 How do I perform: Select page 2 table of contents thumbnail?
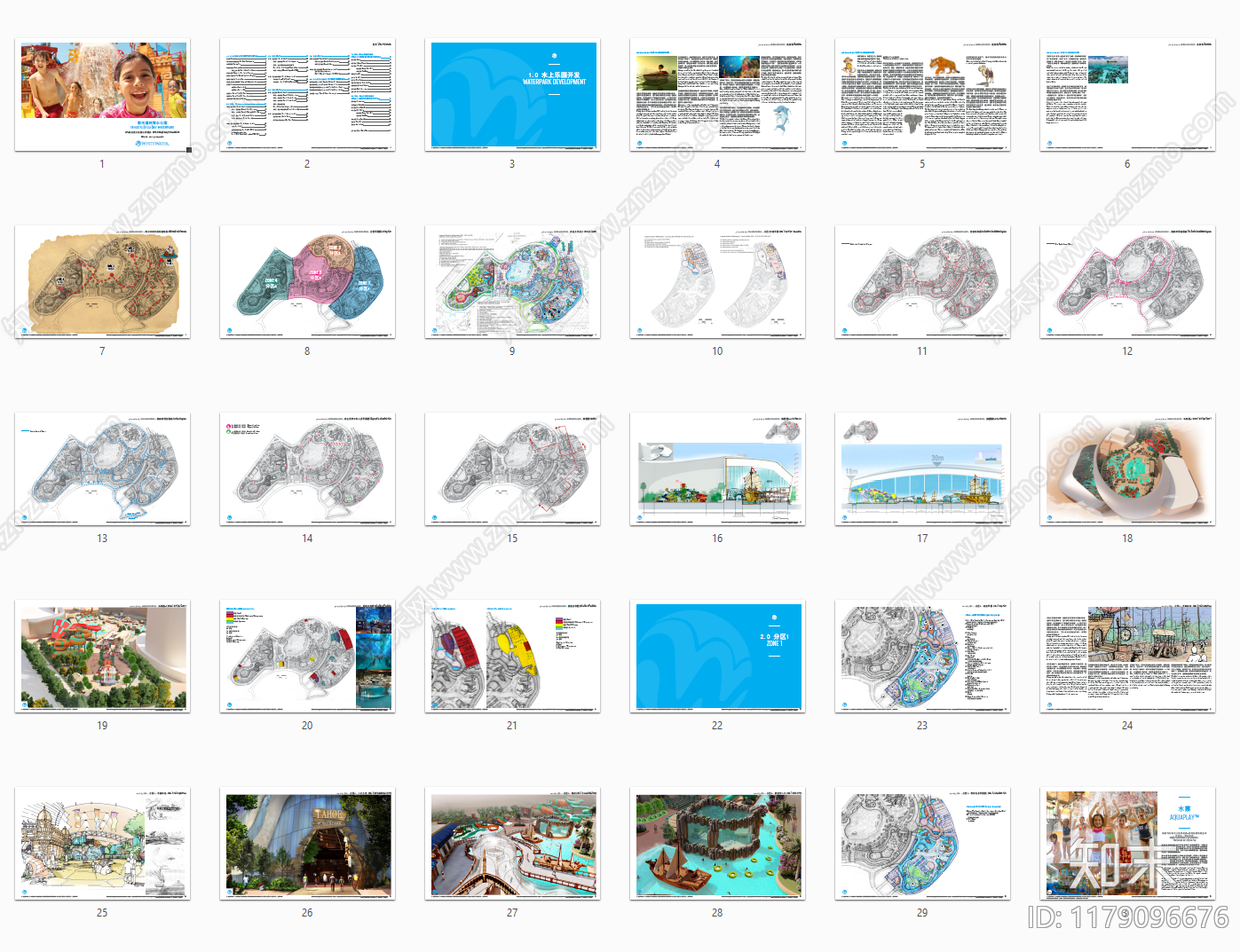coord(307,95)
